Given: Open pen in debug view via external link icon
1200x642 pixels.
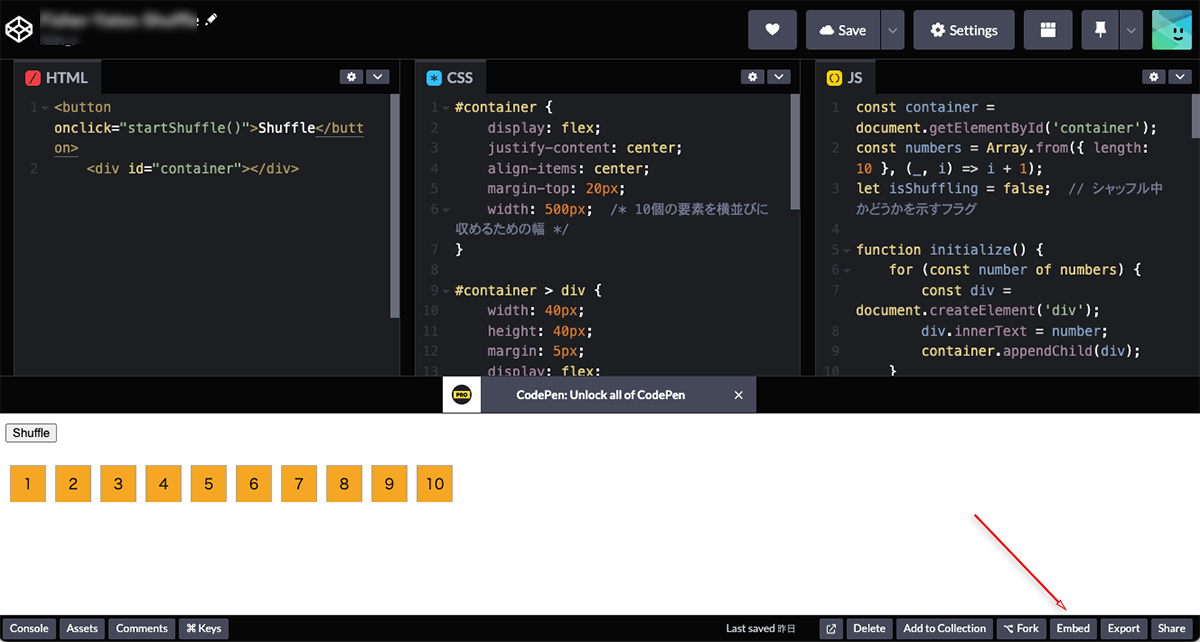Looking at the screenshot, I should click(x=831, y=628).
